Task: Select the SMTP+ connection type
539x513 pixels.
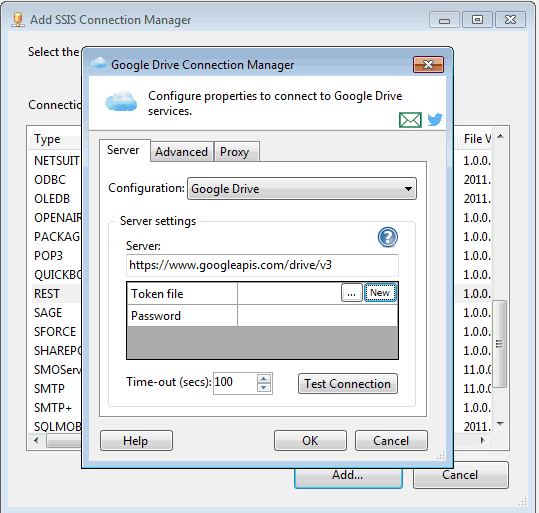Action: pyautogui.click(x=53, y=407)
